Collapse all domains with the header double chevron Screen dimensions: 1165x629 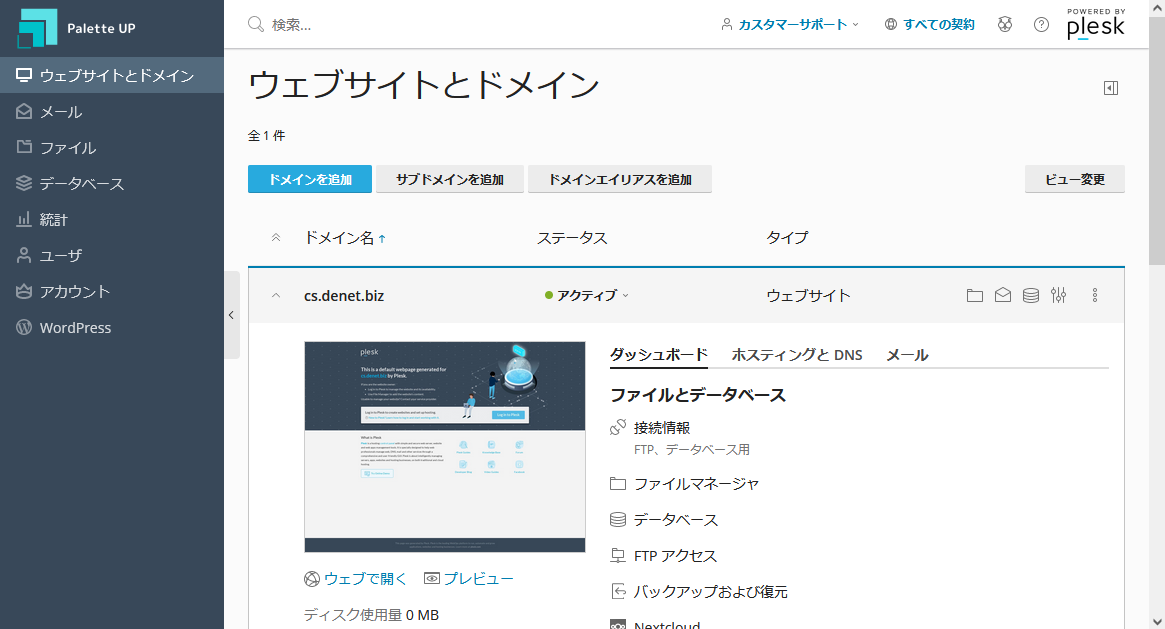pyautogui.click(x=276, y=238)
